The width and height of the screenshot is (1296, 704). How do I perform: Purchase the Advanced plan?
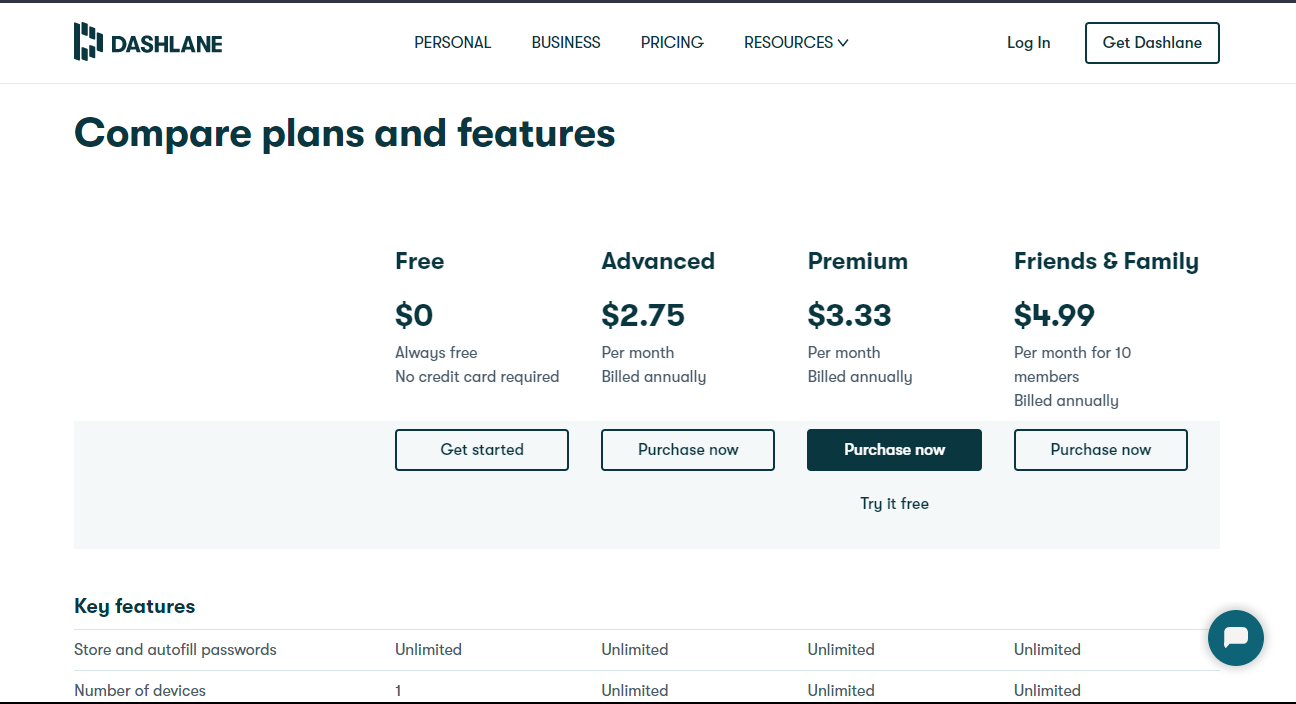[688, 450]
